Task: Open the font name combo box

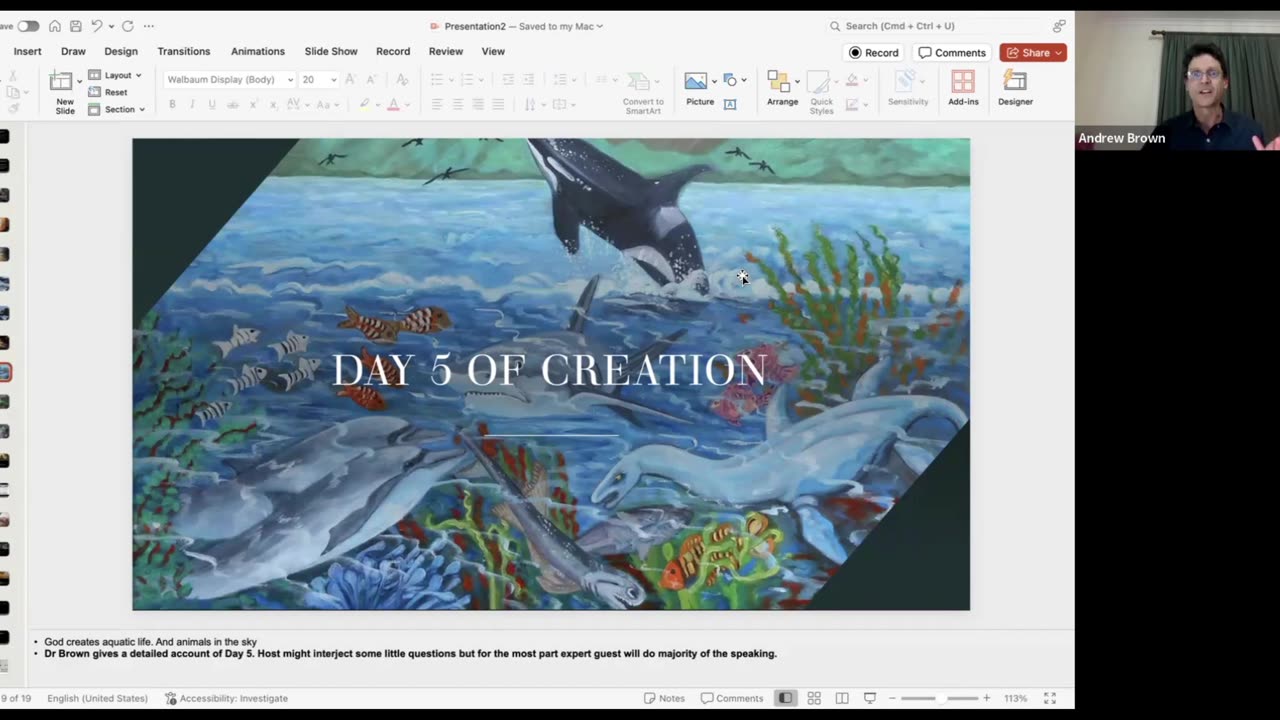Action: tap(229, 79)
